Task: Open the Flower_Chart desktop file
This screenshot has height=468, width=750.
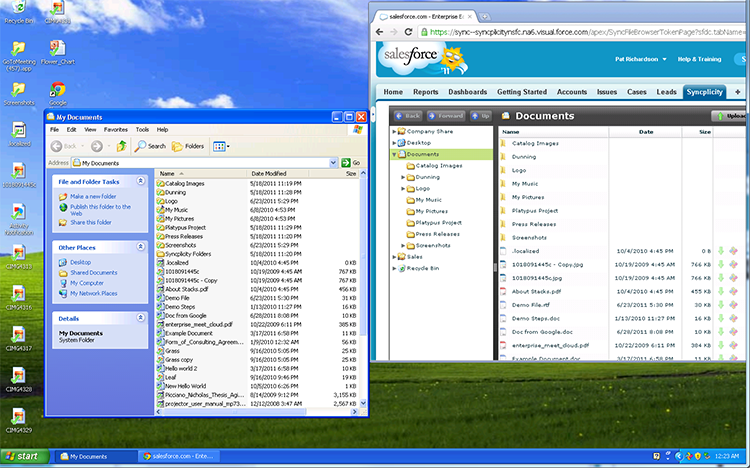Action: (x=57, y=53)
